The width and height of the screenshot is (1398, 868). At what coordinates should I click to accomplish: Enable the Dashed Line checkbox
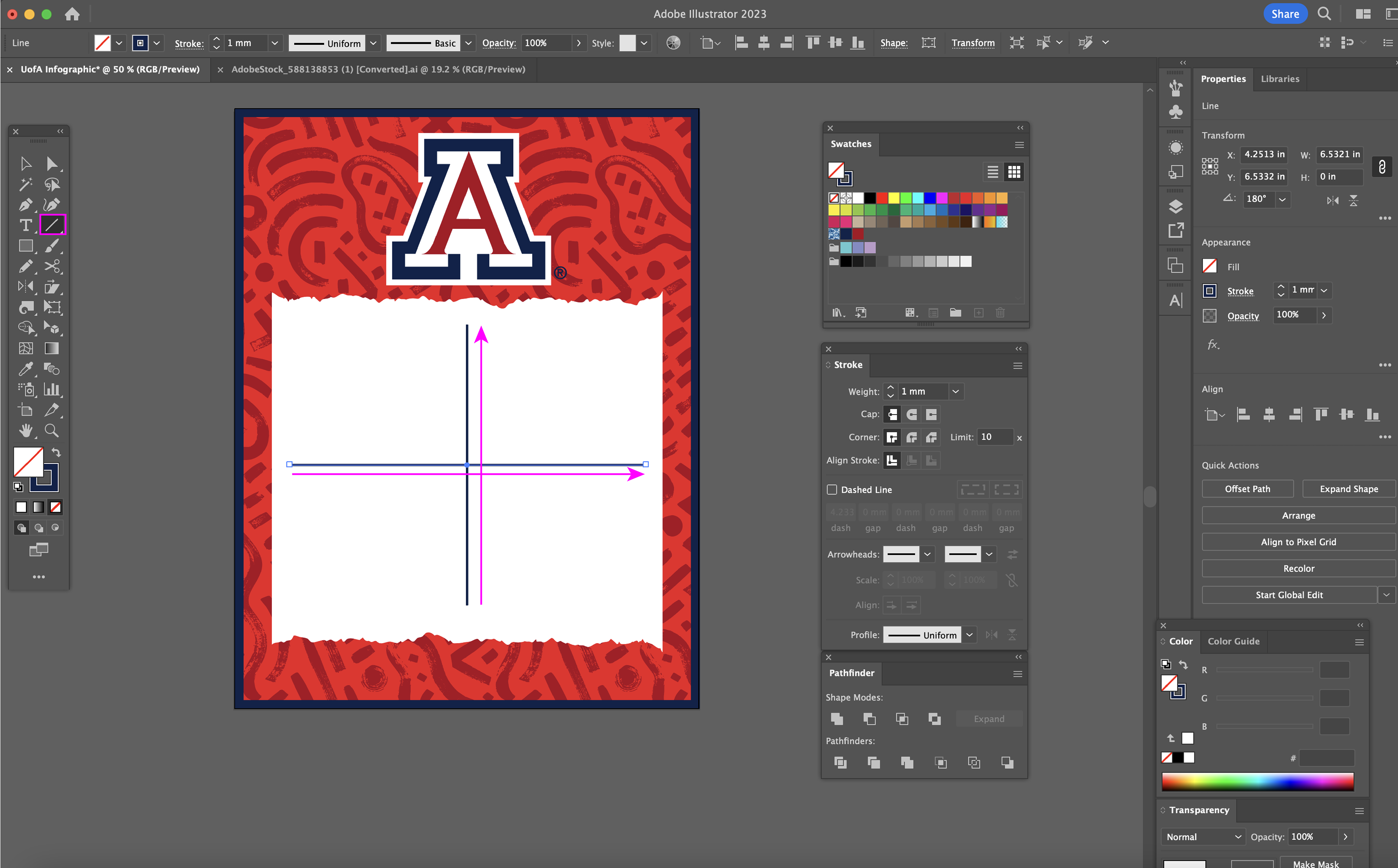coord(832,490)
